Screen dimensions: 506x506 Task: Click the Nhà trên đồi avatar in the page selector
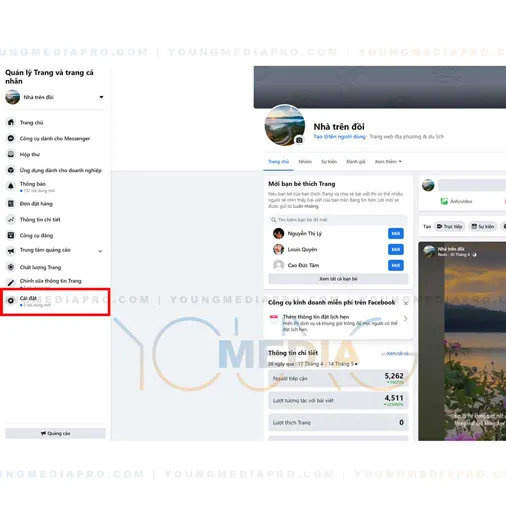[13, 97]
